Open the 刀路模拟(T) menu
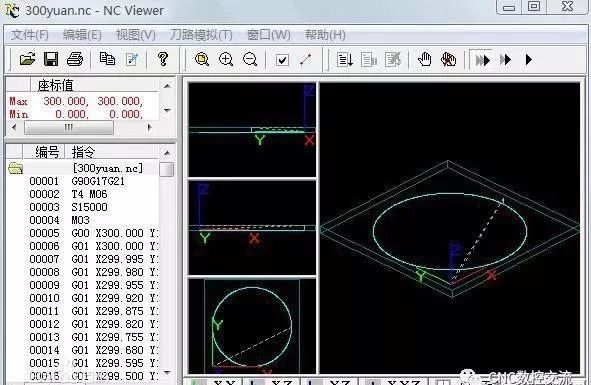 (x=201, y=35)
